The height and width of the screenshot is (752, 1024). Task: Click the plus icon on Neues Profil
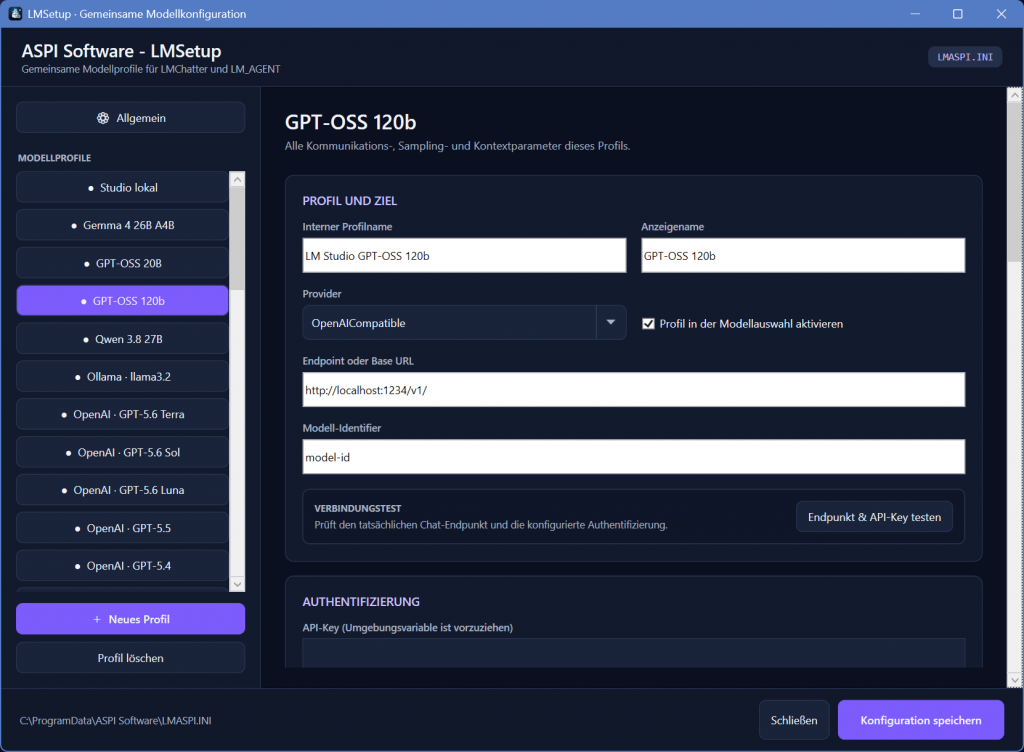[x=97, y=619]
